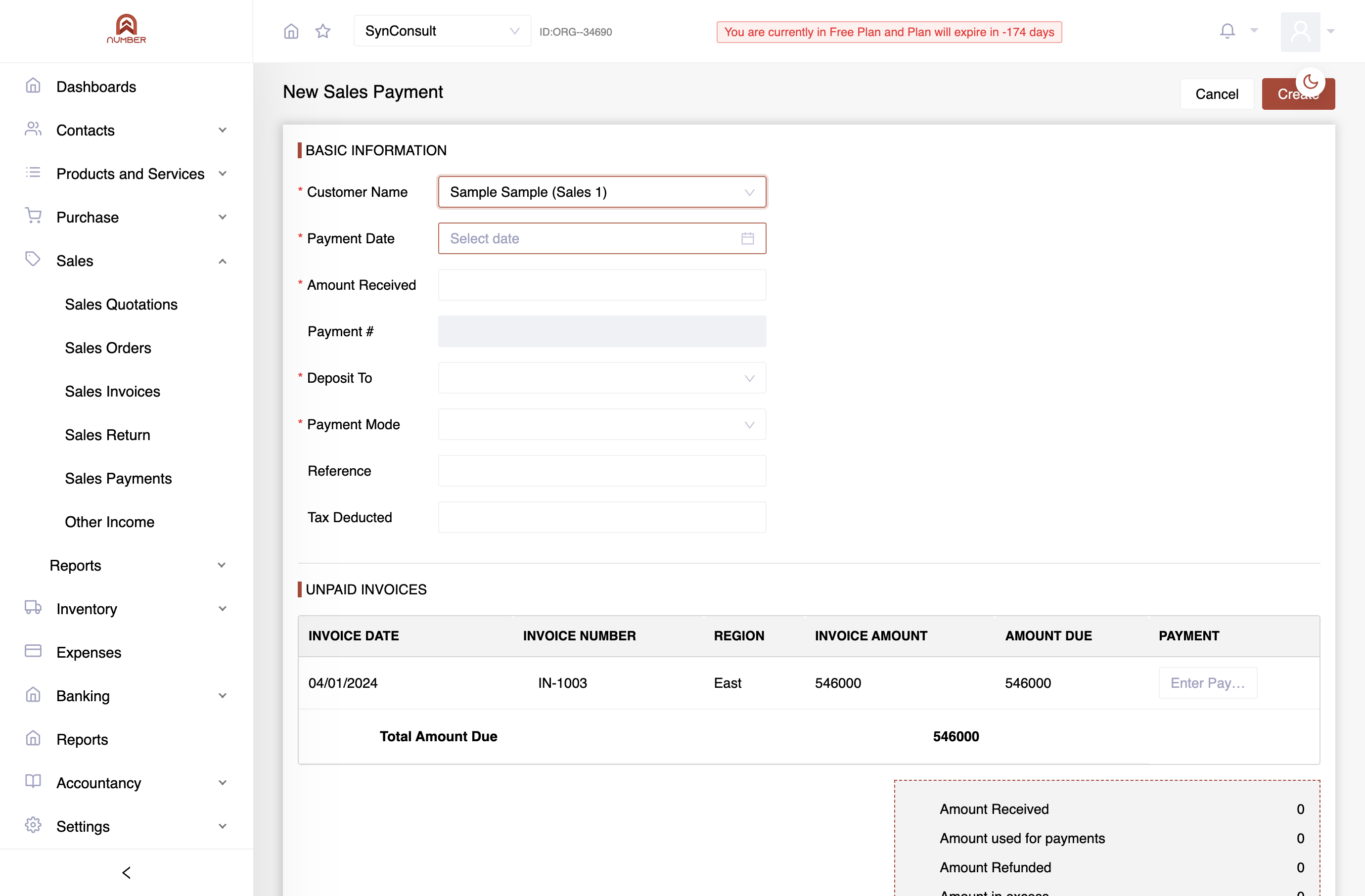
Task: Expand the Contacts menu chevron
Action: 223,130
